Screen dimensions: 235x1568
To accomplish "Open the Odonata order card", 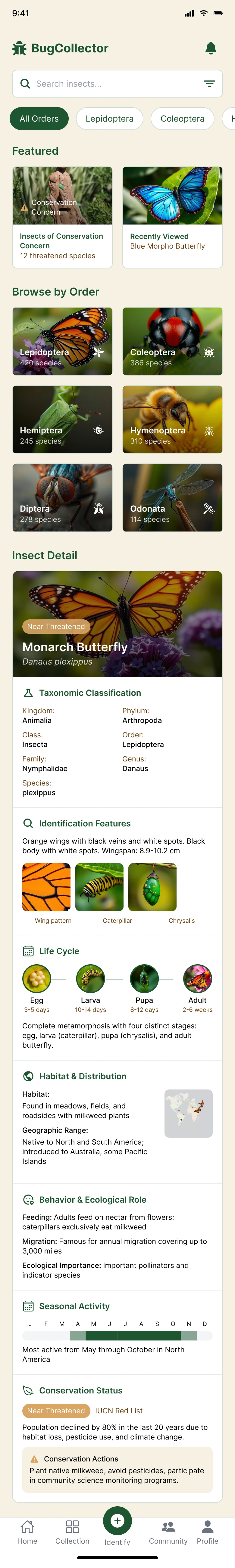I will click(172, 498).
